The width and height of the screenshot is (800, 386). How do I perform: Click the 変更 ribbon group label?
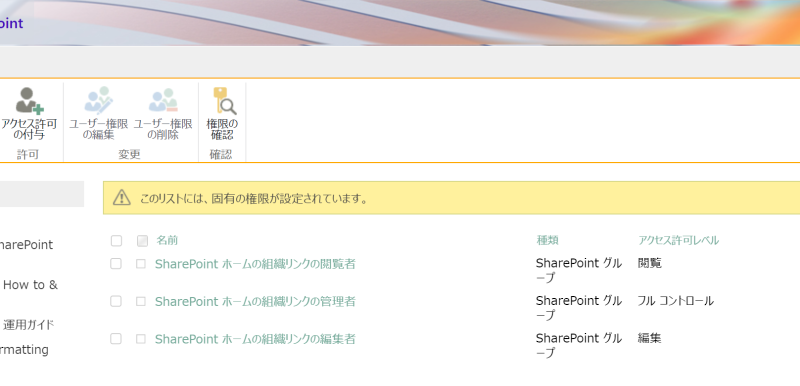(x=129, y=155)
